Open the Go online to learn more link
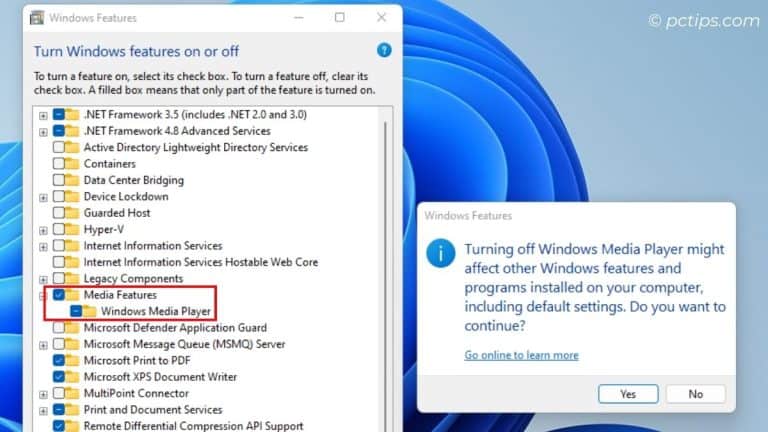Image resolution: width=768 pixels, height=432 pixels. click(x=521, y=355)
